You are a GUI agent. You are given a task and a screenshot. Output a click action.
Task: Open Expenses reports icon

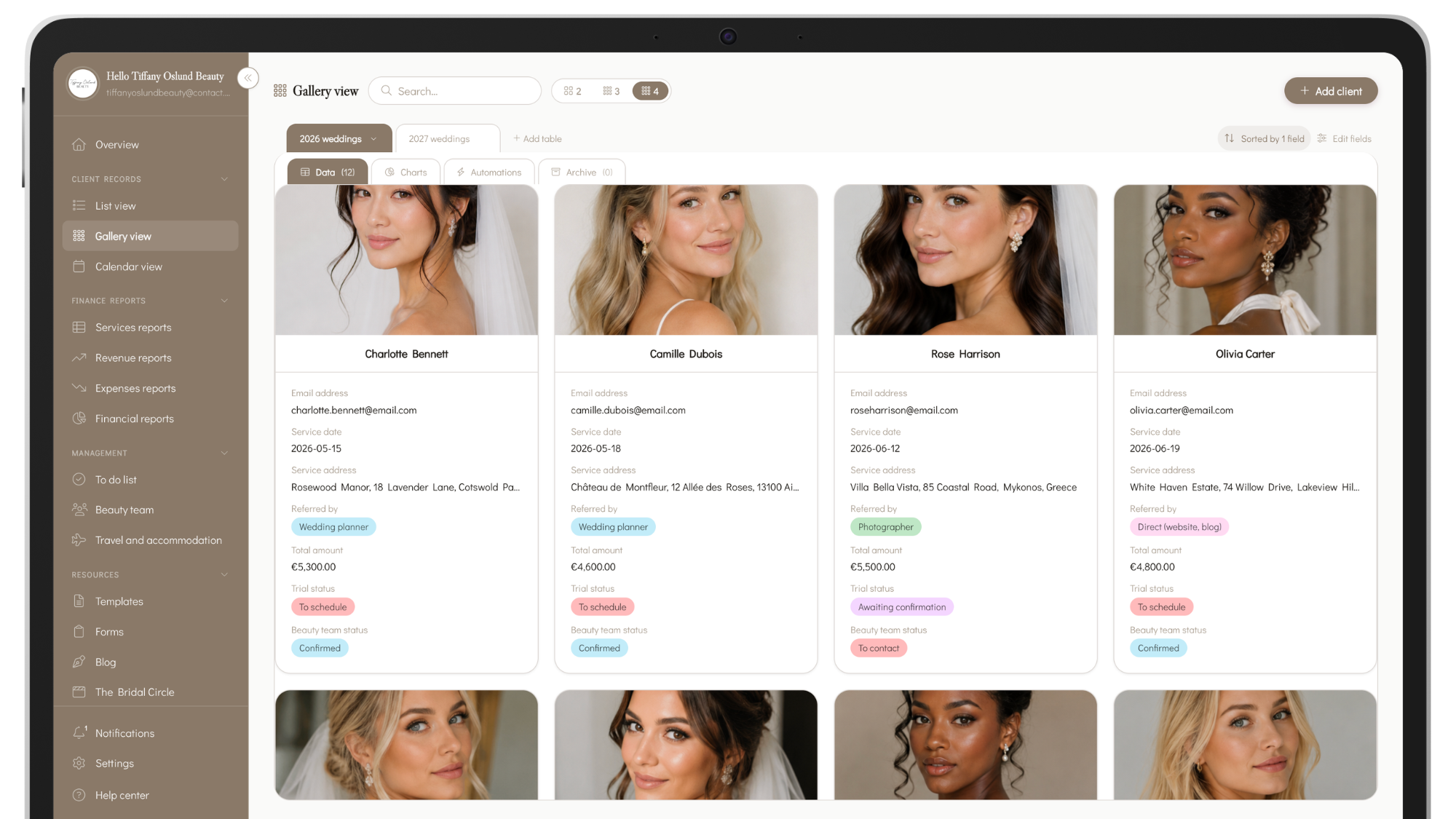pyautogui.click(x=79, y=388)
